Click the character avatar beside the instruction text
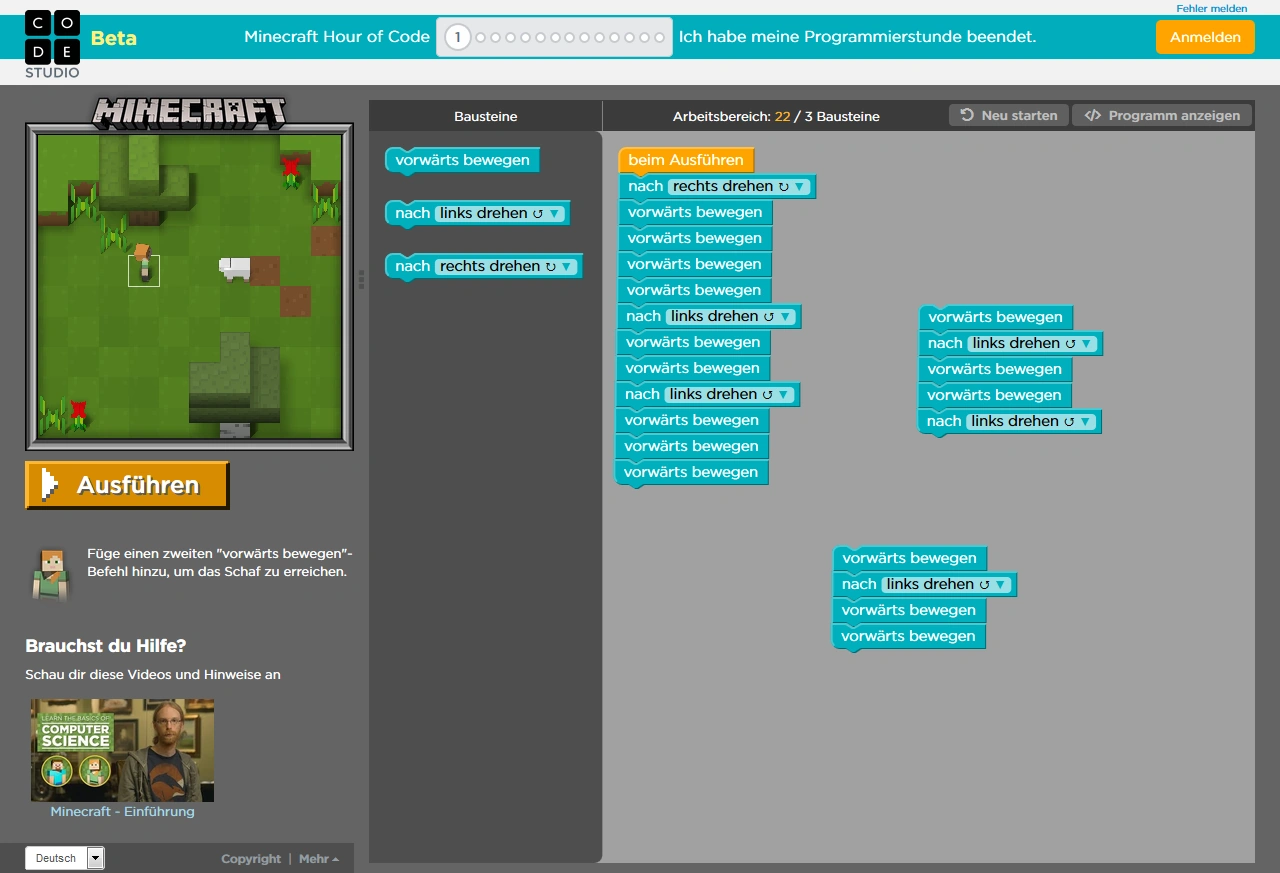The image size is (1280, 873). click(50, 574)
